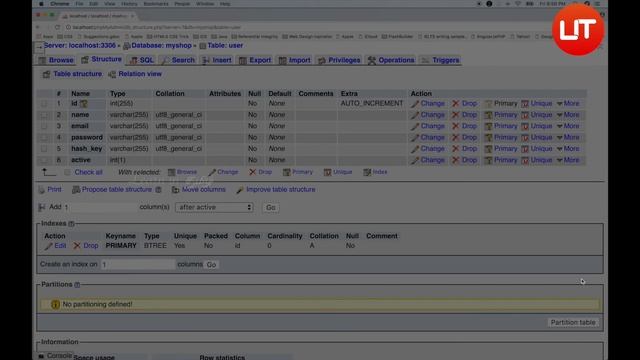Expand the More dropdown for email row
Viewport: 640px width, 360px height.
[568, 126]
